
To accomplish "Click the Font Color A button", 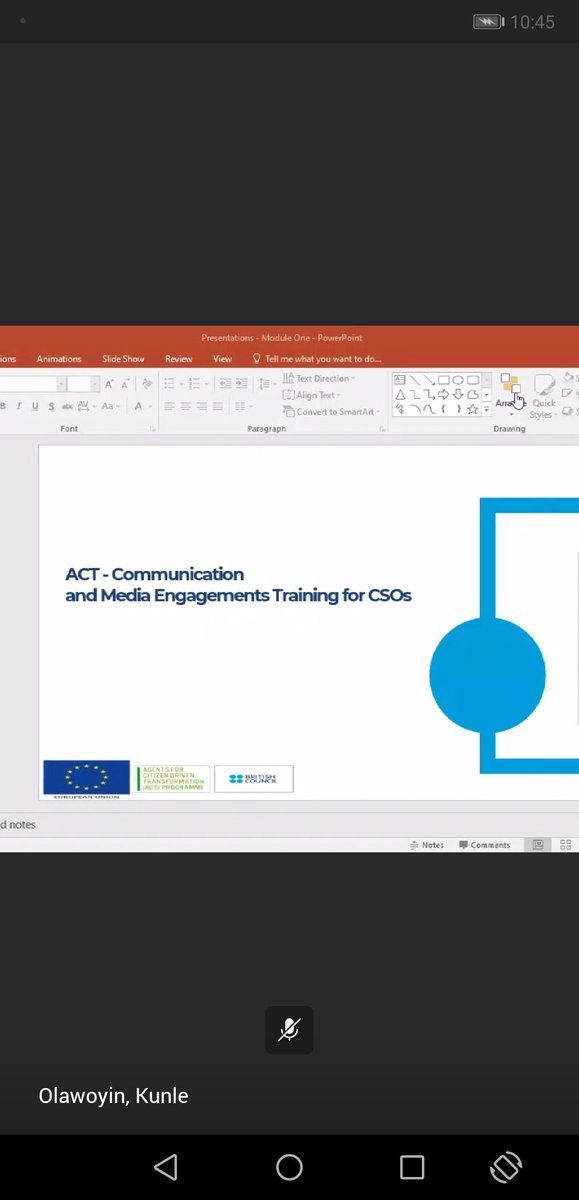I will click(138, 406).
